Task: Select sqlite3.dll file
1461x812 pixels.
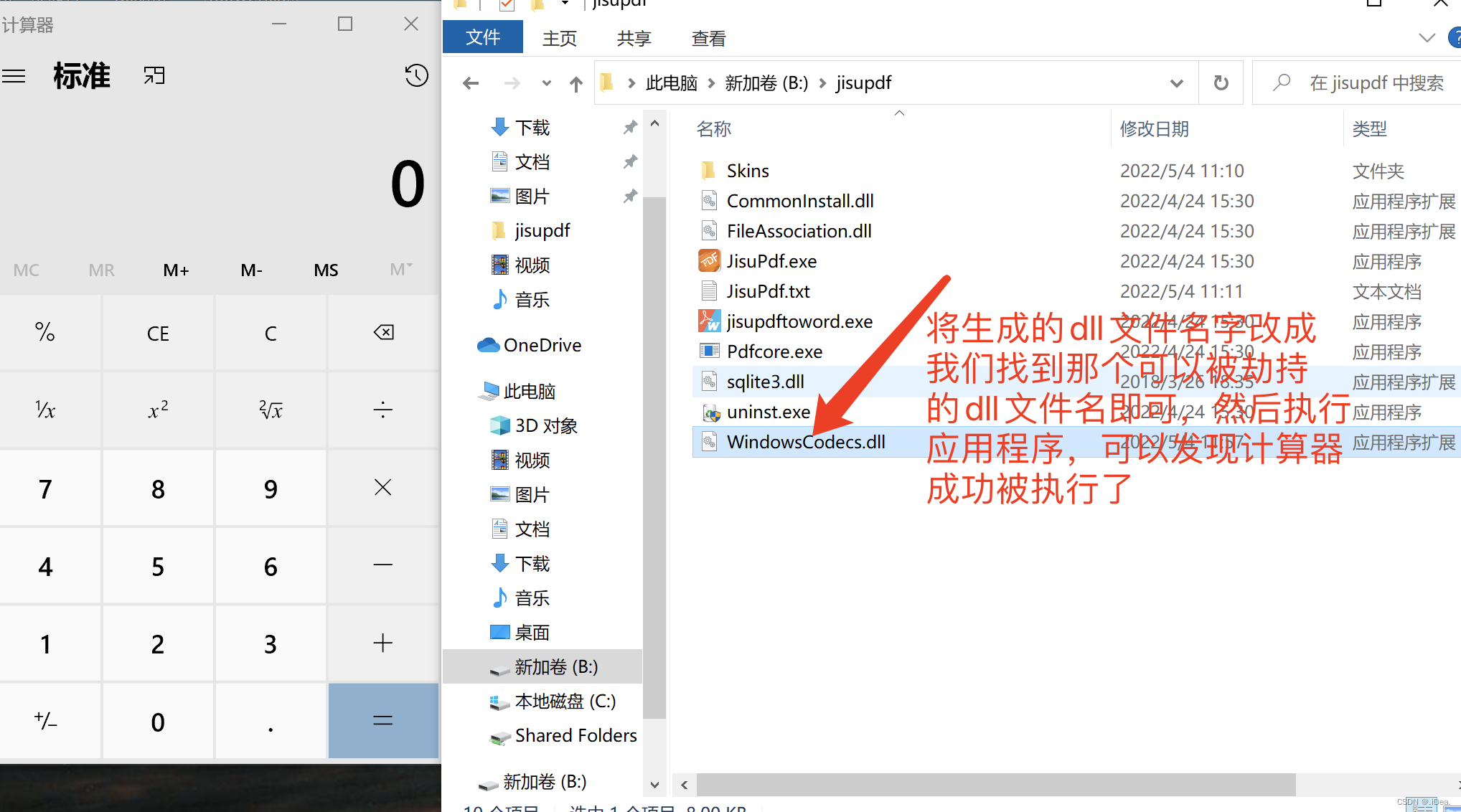Action: (765, 382)
